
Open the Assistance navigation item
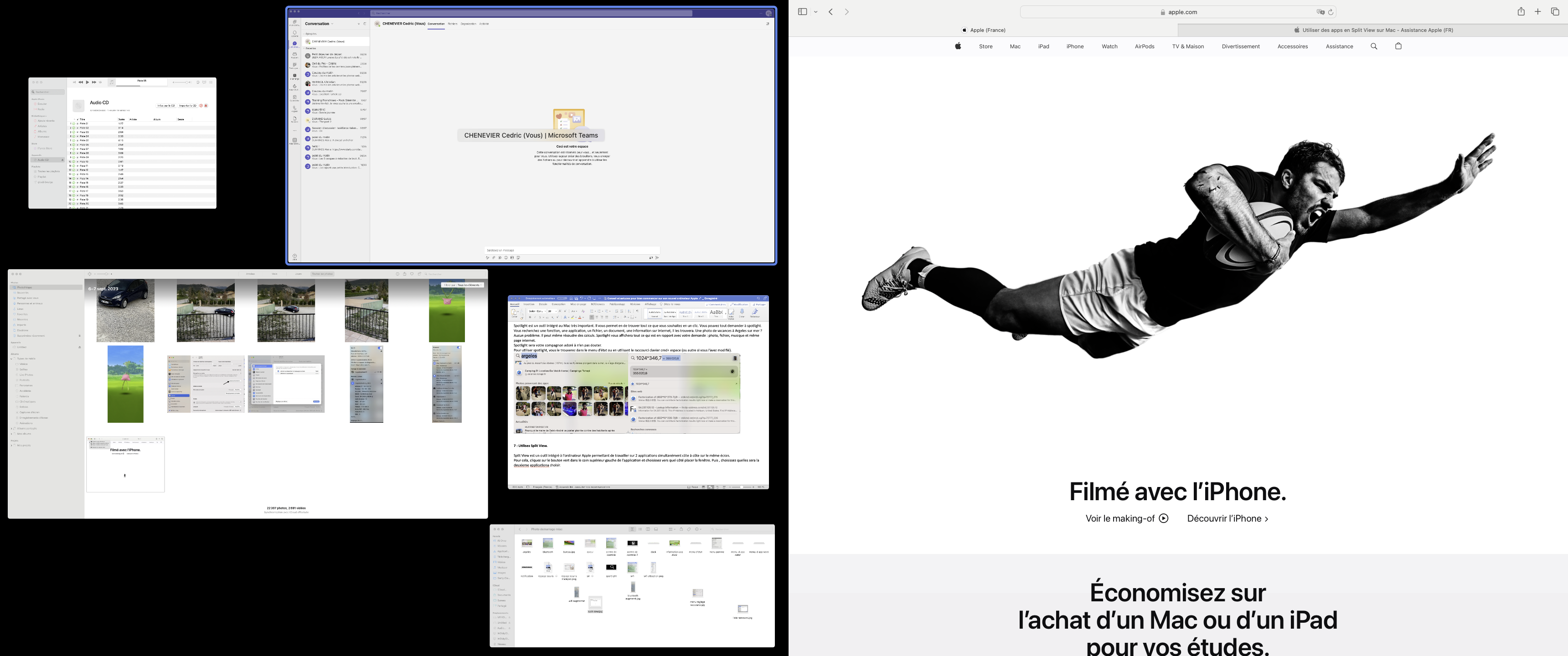click(1339, 46)
